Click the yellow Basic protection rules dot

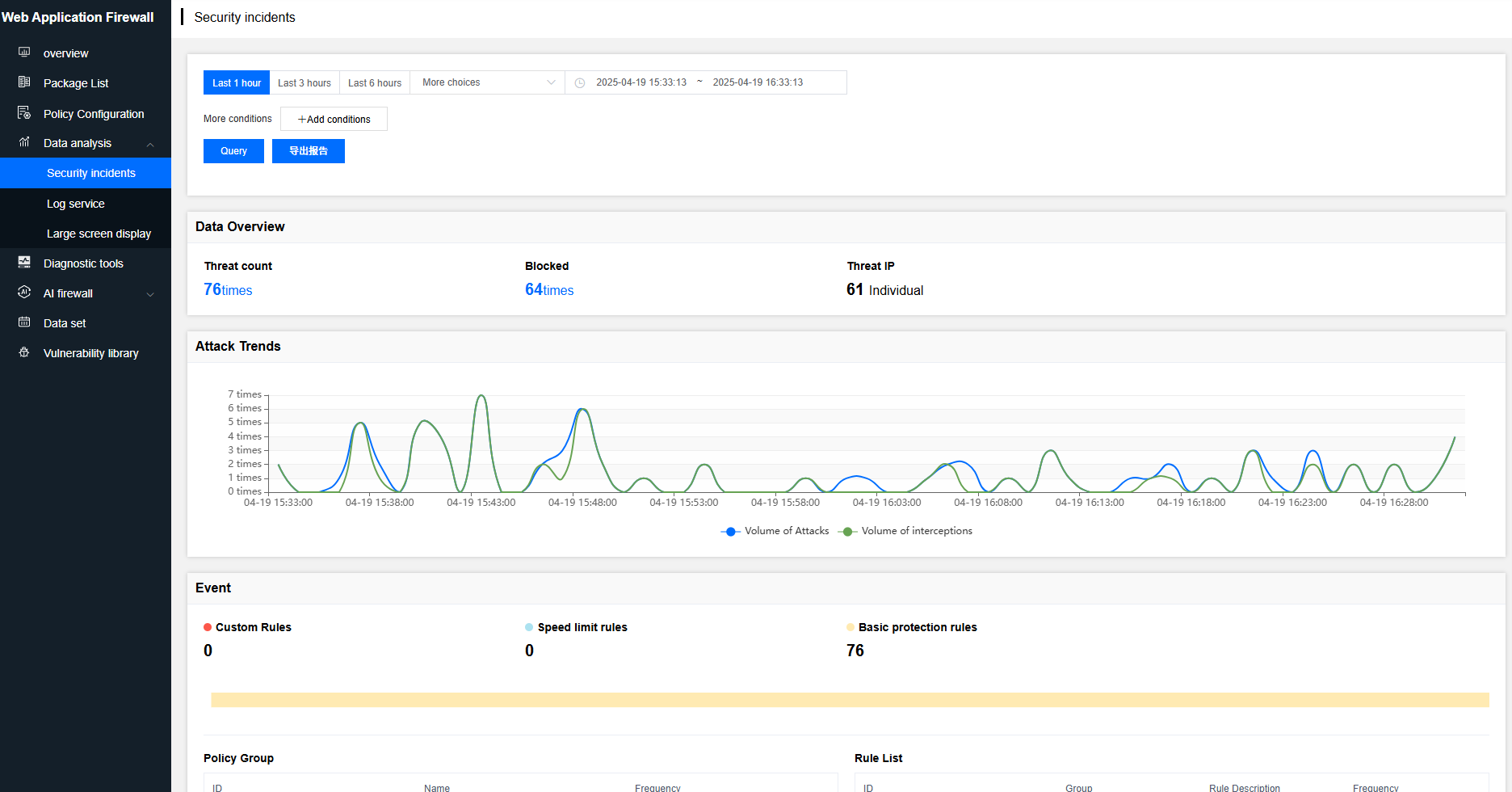850,627
